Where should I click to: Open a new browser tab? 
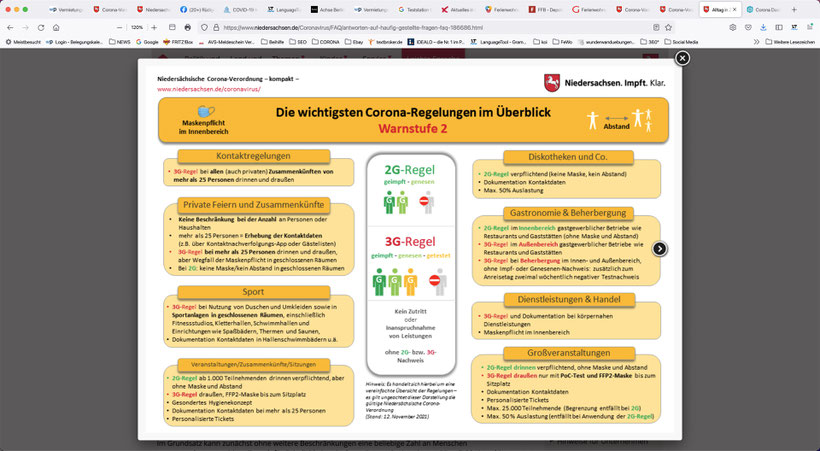[x=794, y=9]
